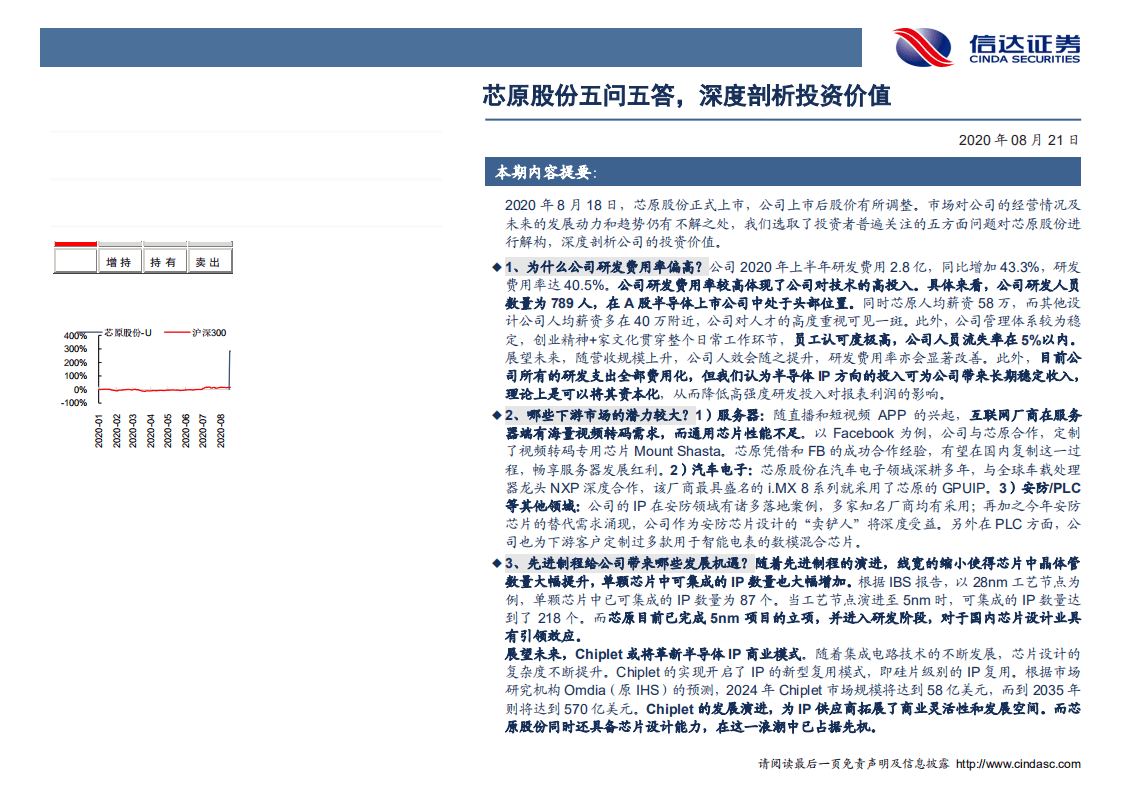Viewport: 1122px width, 793px height.
Task: Expand the highlighted question about R&D expense ratio
Action: point(600,268)
